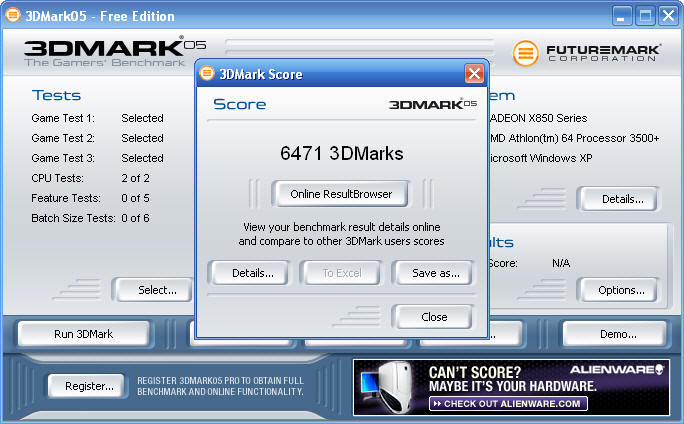Click the Save as... button

pyautogui.click(x=433, y=273)
